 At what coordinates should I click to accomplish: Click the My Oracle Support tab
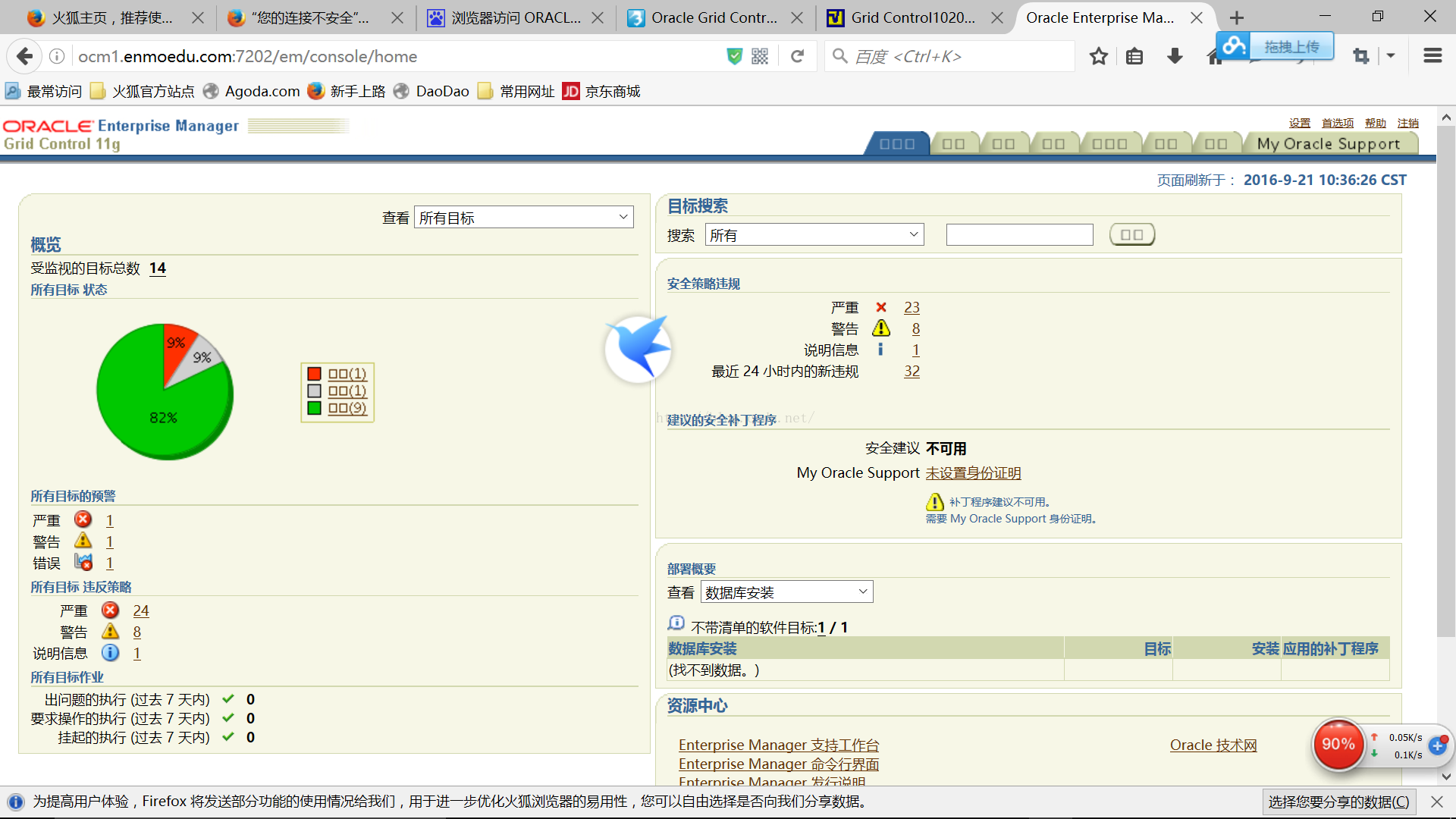pos(1328,143)
